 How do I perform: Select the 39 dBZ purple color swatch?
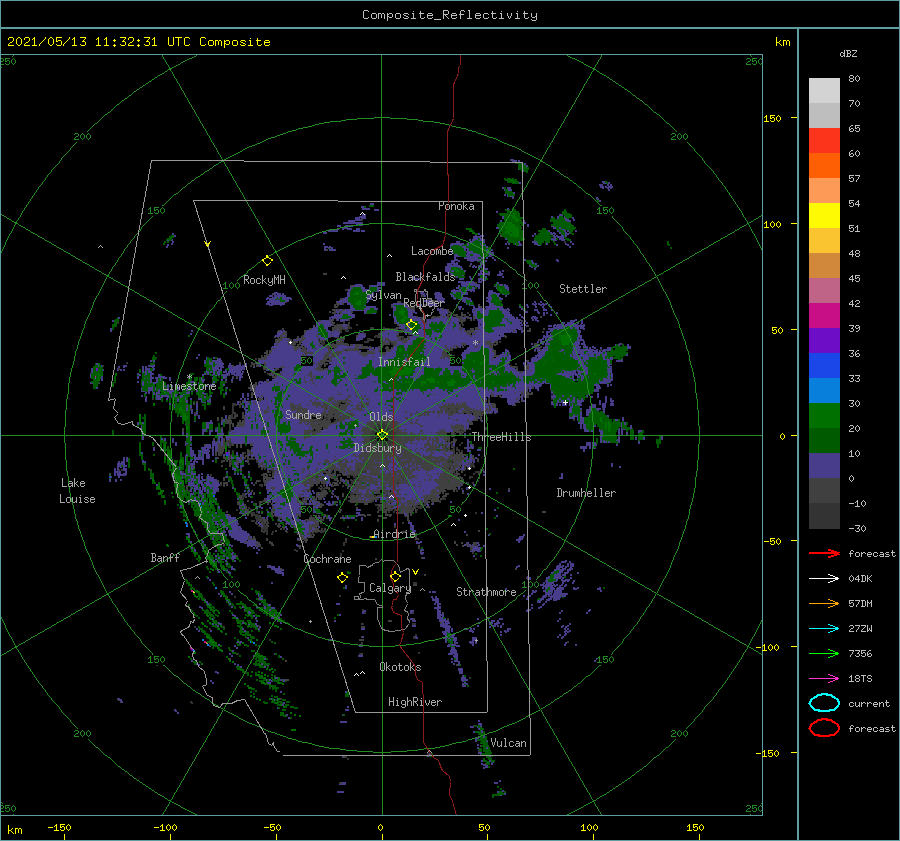point(824,340)
